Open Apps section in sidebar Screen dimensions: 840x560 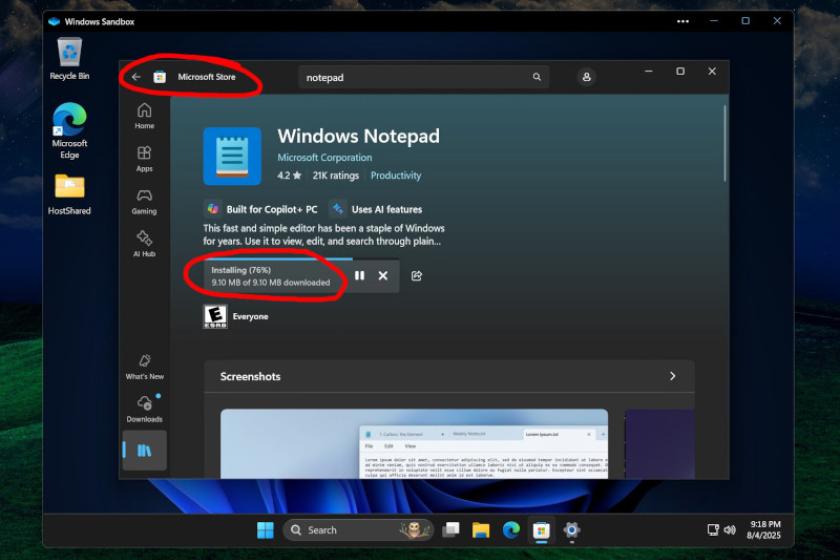point(144,159)
